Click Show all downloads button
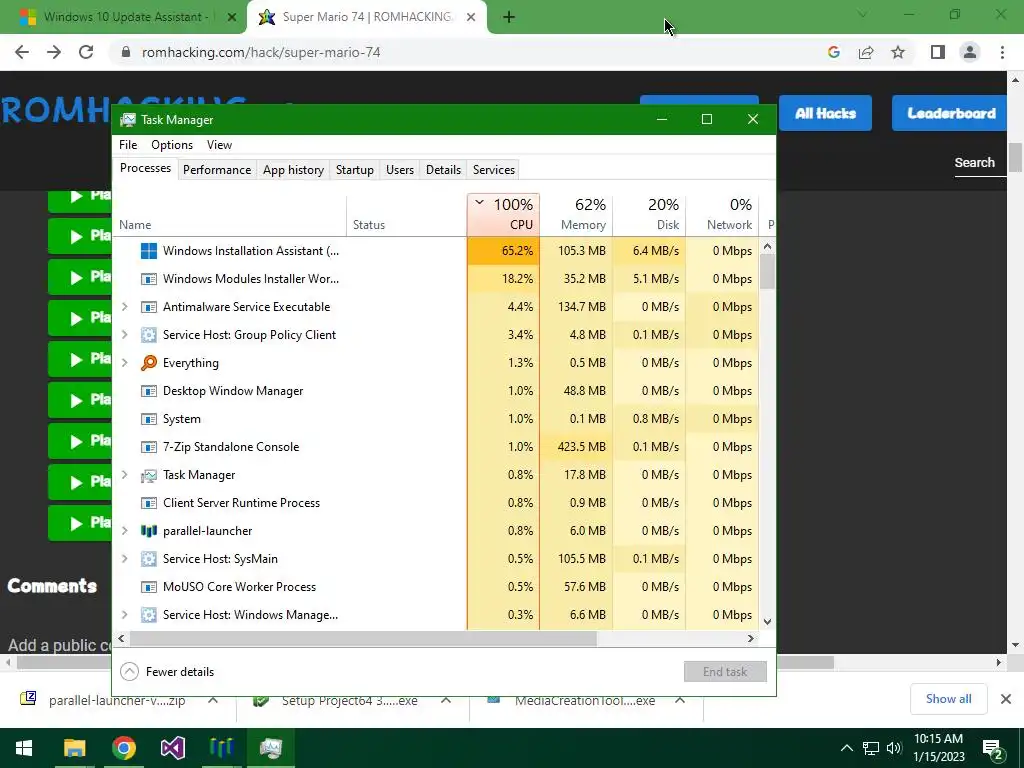The image size is (1024, 768). (948, 699)
